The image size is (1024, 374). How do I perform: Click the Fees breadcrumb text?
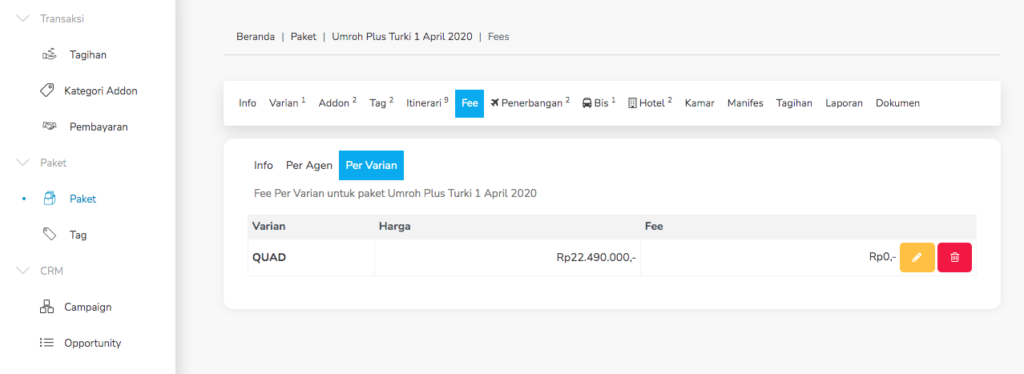coord(498,37)
